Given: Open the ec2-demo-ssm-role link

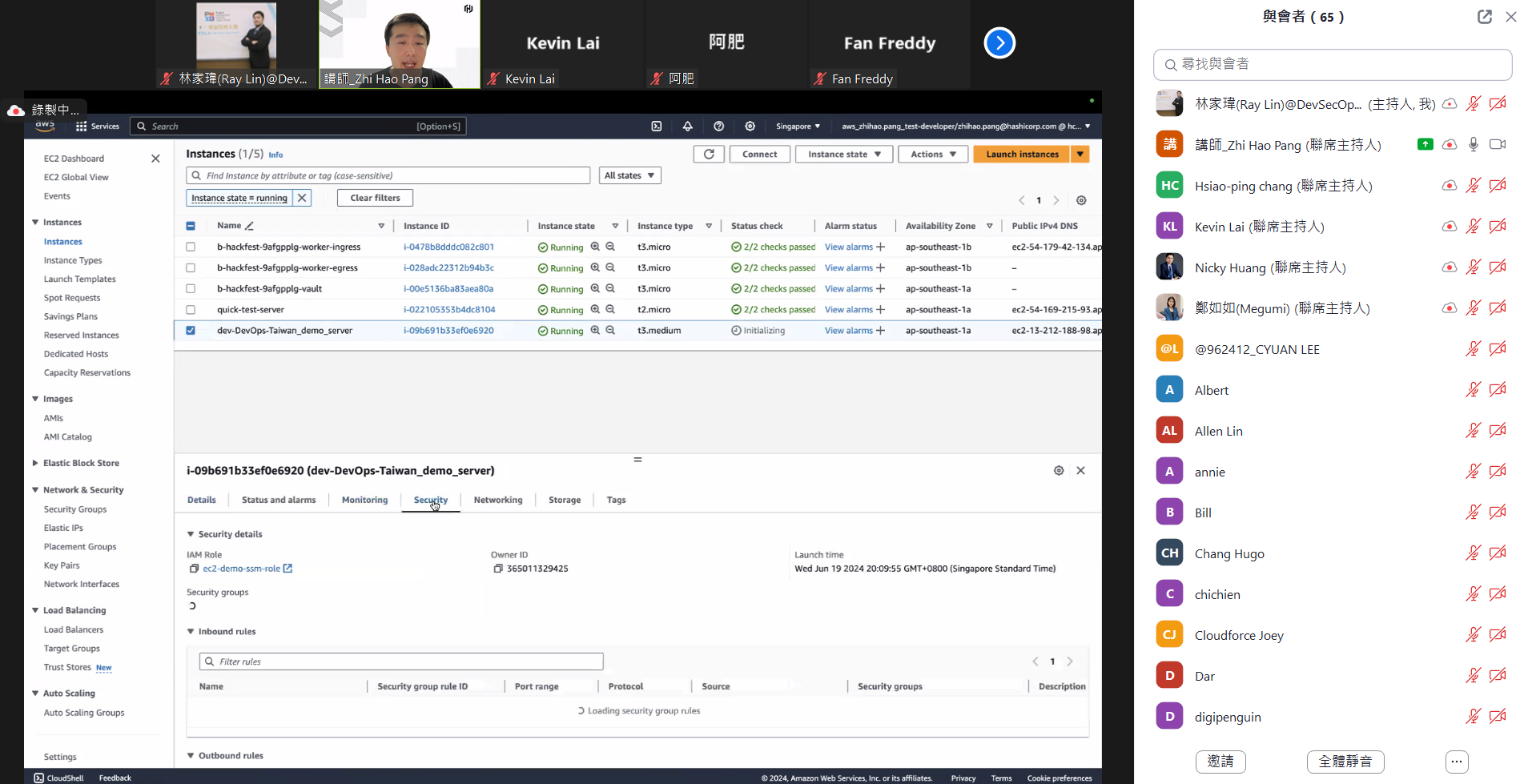Looking at the screenshot, I should (242, 569).
